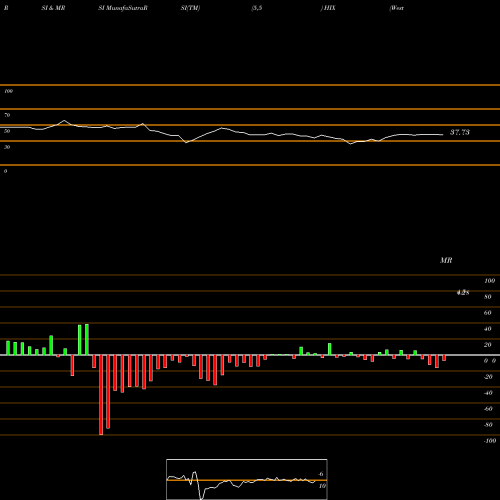Click the MR axis label 20 on right

[488, 345]
